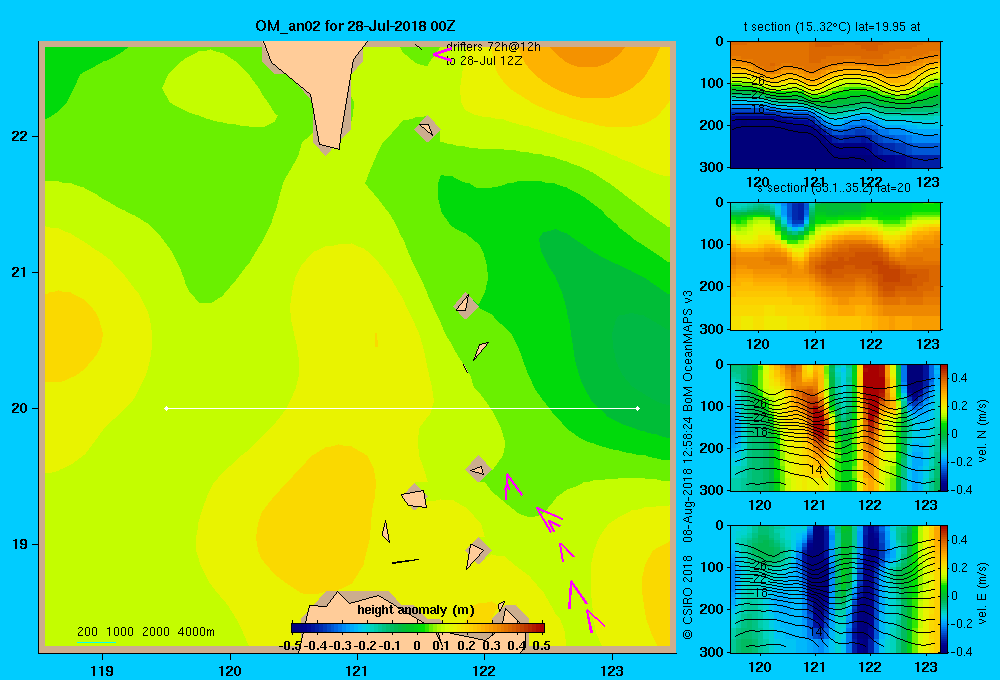The image size is (1000, 680).
Task: Click depth tick 0 on vel. E section
Action: (x=719, y=526)
